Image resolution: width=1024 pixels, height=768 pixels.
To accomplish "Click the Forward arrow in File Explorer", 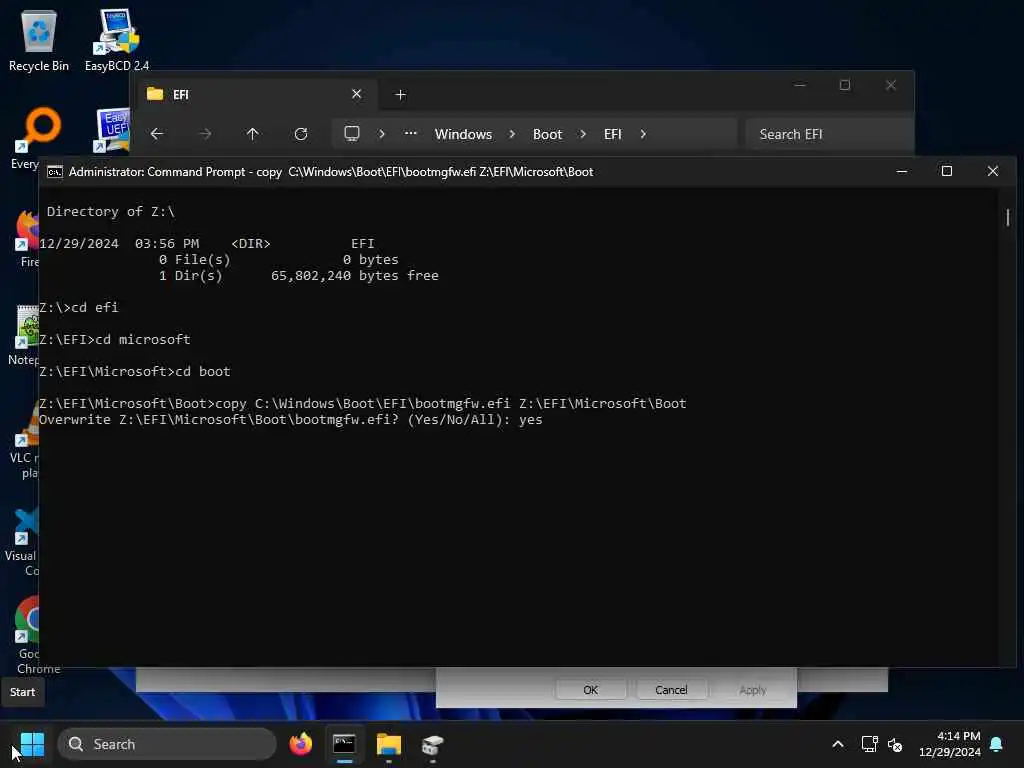I will 205,134.
